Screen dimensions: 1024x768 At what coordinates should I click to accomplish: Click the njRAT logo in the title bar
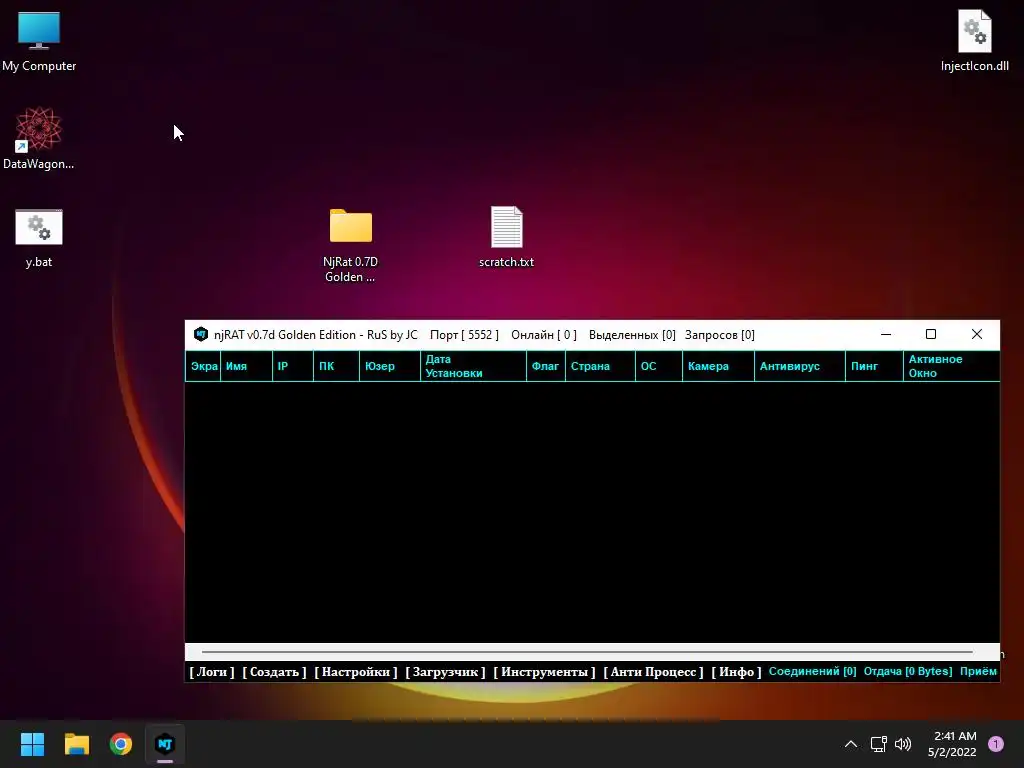(201, 334)
